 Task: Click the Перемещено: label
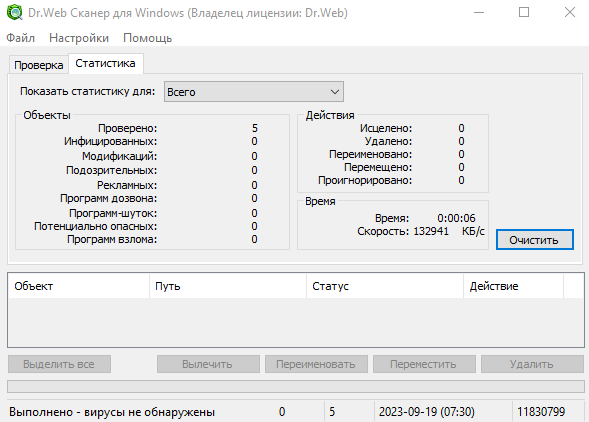point(378,167)
